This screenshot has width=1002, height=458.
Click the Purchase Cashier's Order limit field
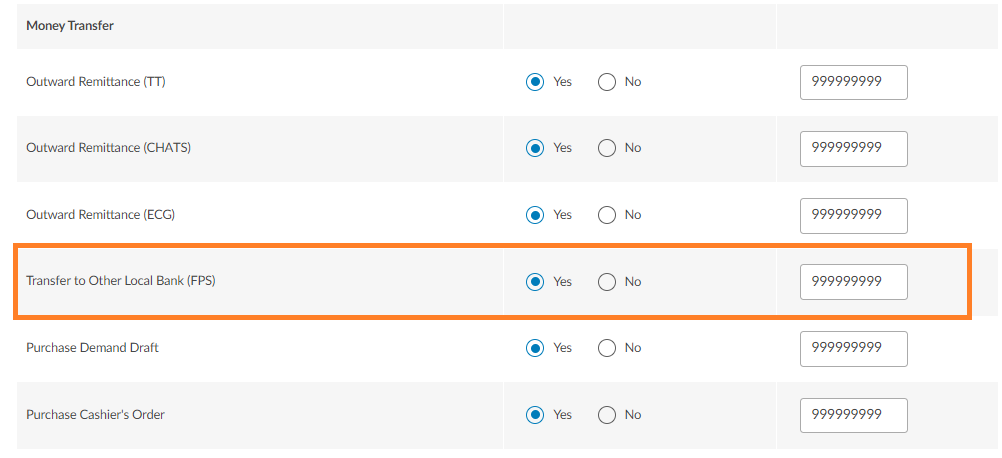coord(853,415)
